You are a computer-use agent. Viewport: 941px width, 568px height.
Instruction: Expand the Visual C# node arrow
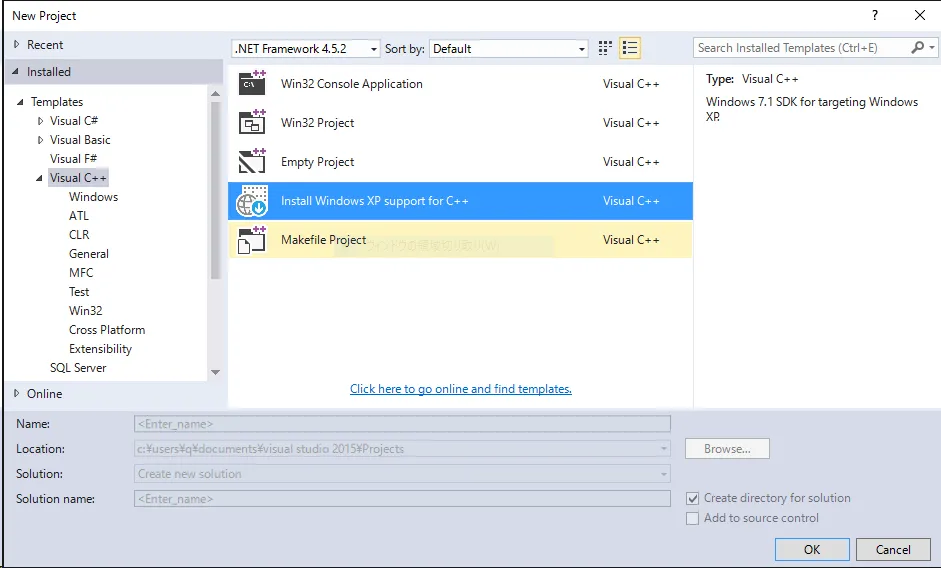point(40,121)
